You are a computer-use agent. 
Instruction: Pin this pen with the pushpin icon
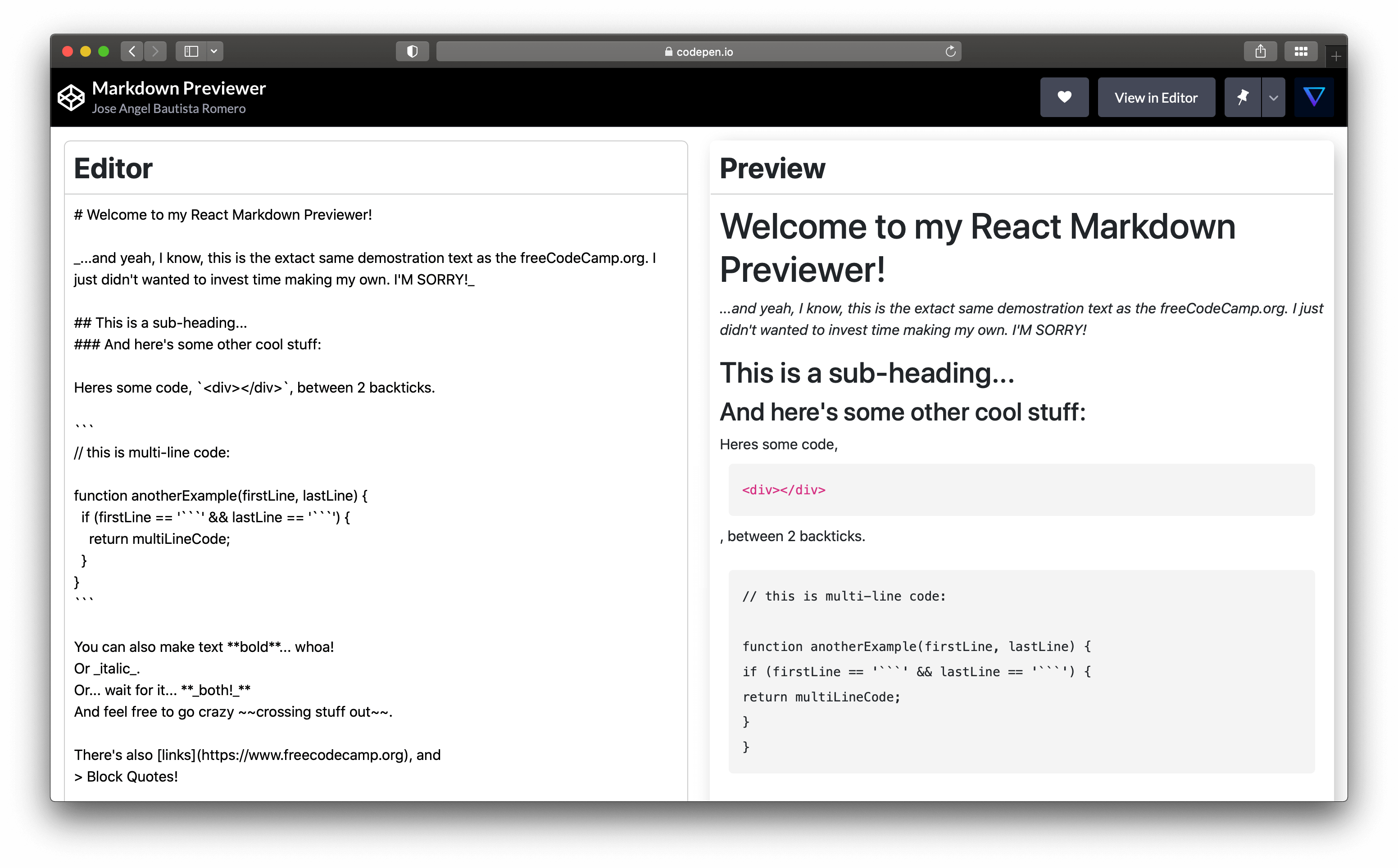(x=1243, y=98)
